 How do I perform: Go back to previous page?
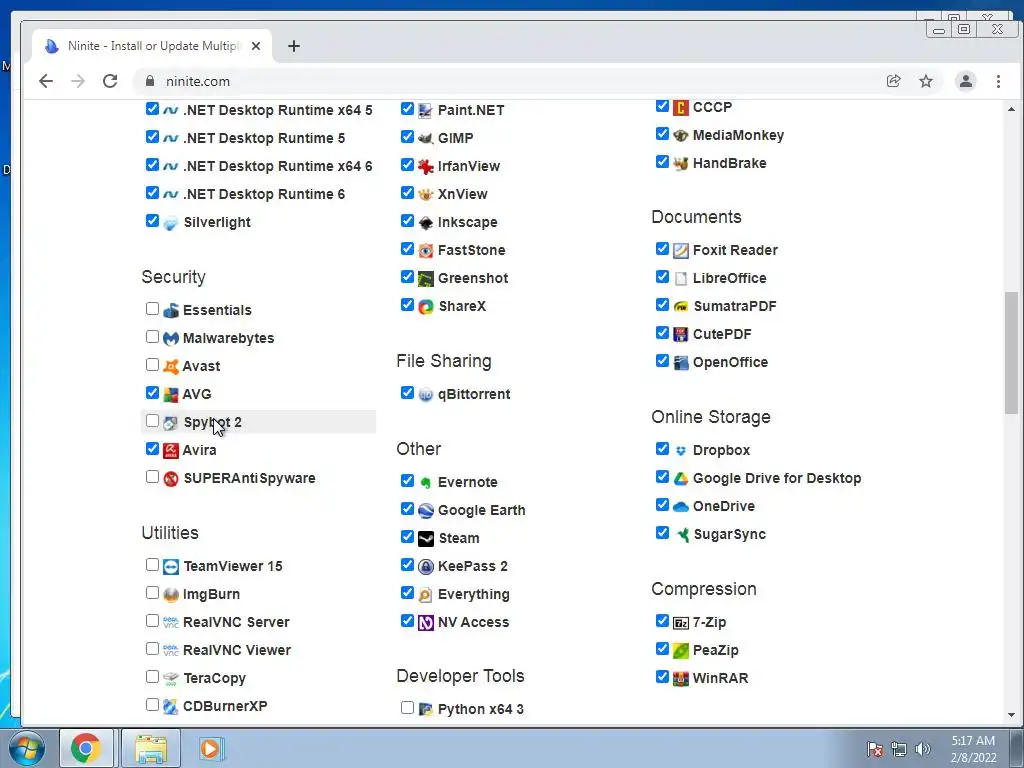[x=46, y=81]
